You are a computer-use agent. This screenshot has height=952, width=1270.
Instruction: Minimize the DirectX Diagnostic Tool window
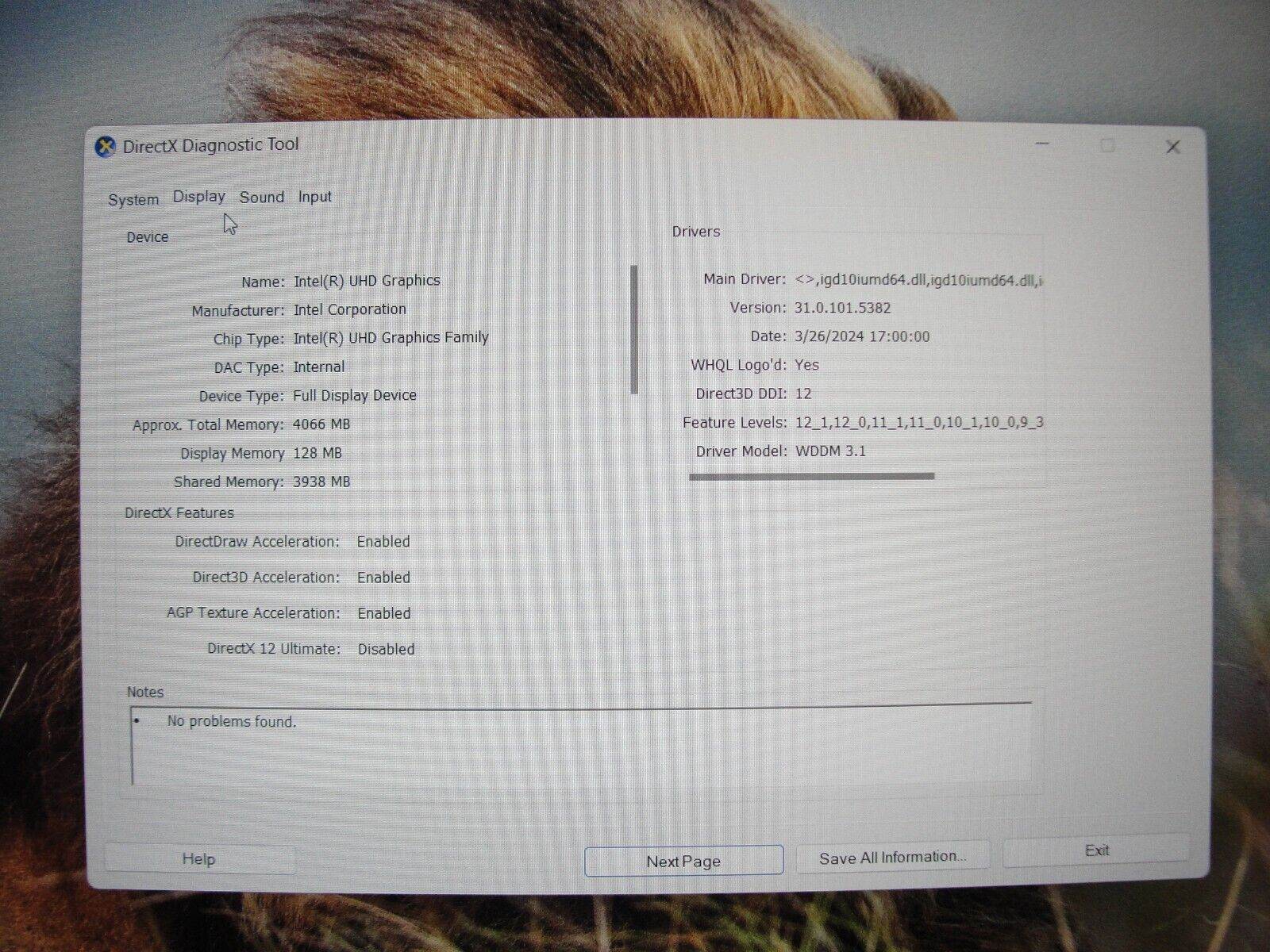(1042, 145)
